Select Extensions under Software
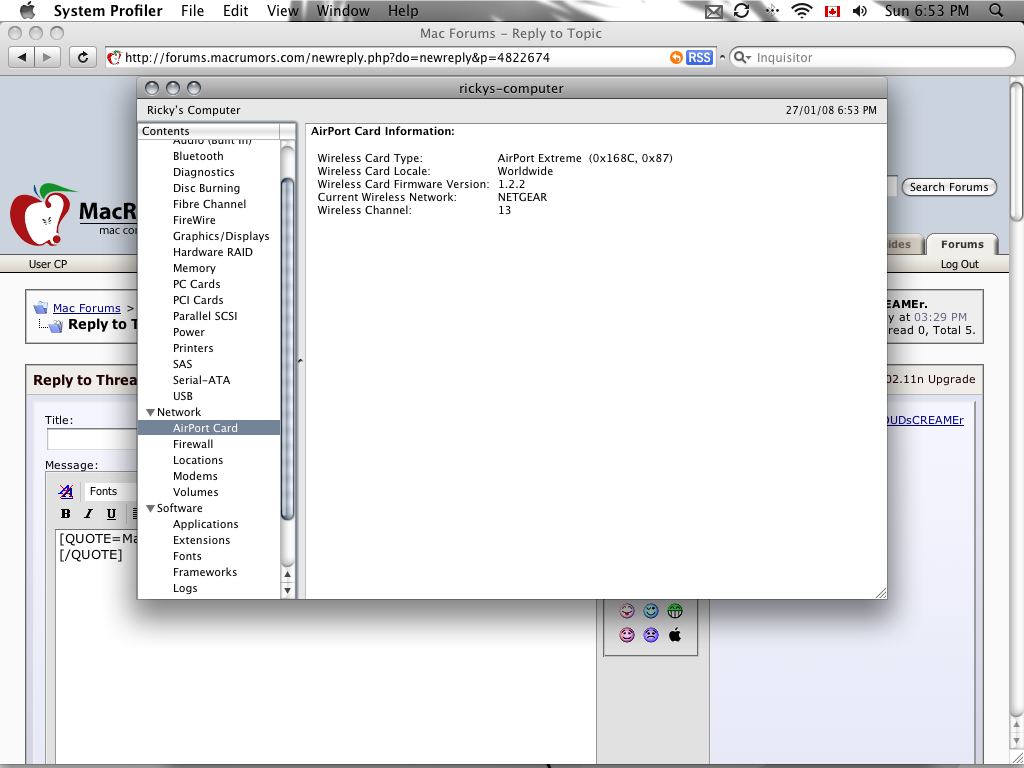 coord(201,540)
